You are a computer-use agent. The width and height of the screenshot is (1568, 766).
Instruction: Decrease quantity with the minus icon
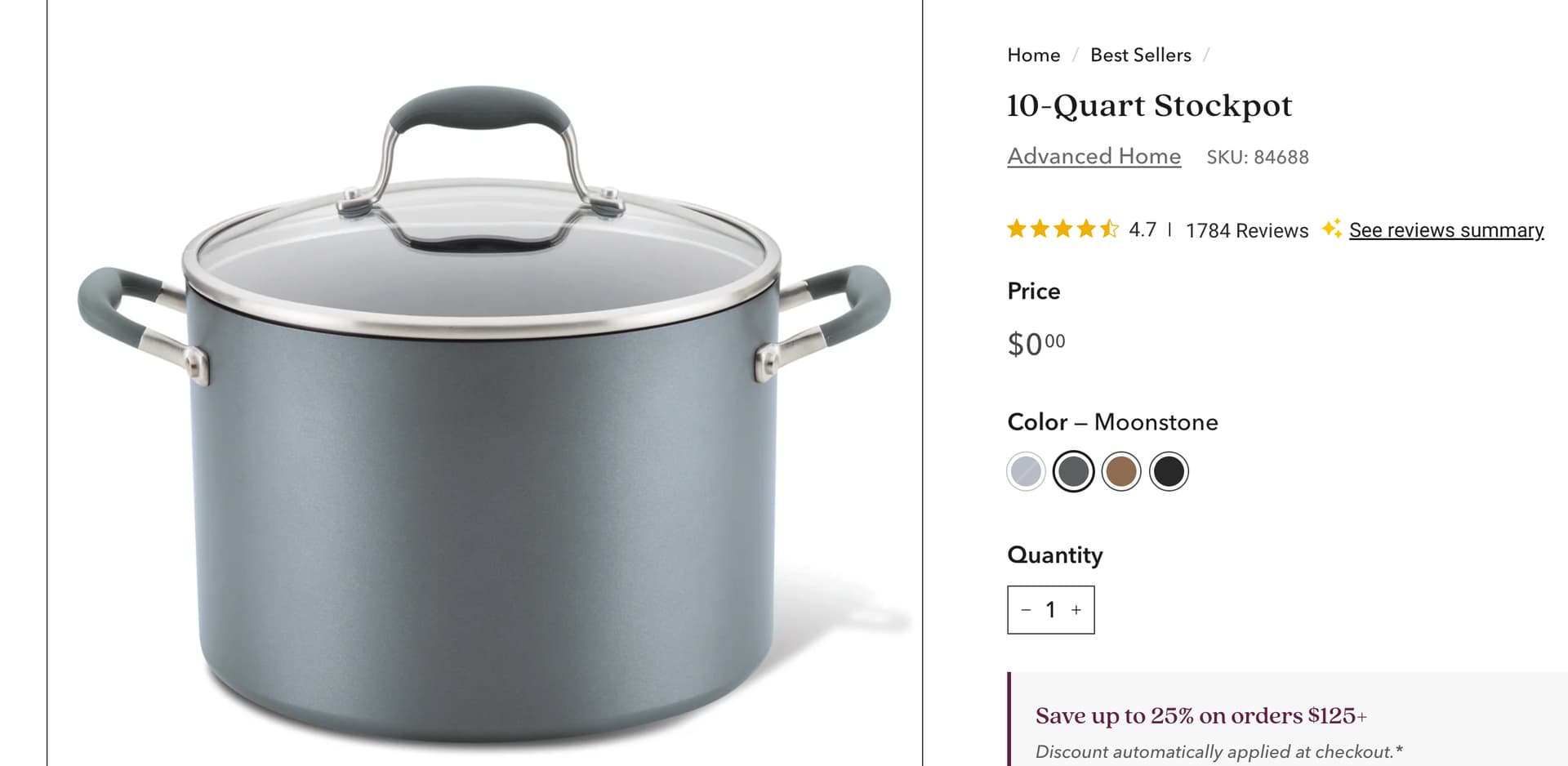[x=1026, y=610]
